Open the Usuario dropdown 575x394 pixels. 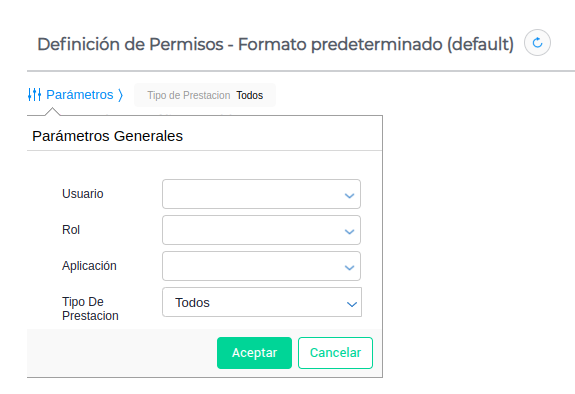[x=261, y=194]
